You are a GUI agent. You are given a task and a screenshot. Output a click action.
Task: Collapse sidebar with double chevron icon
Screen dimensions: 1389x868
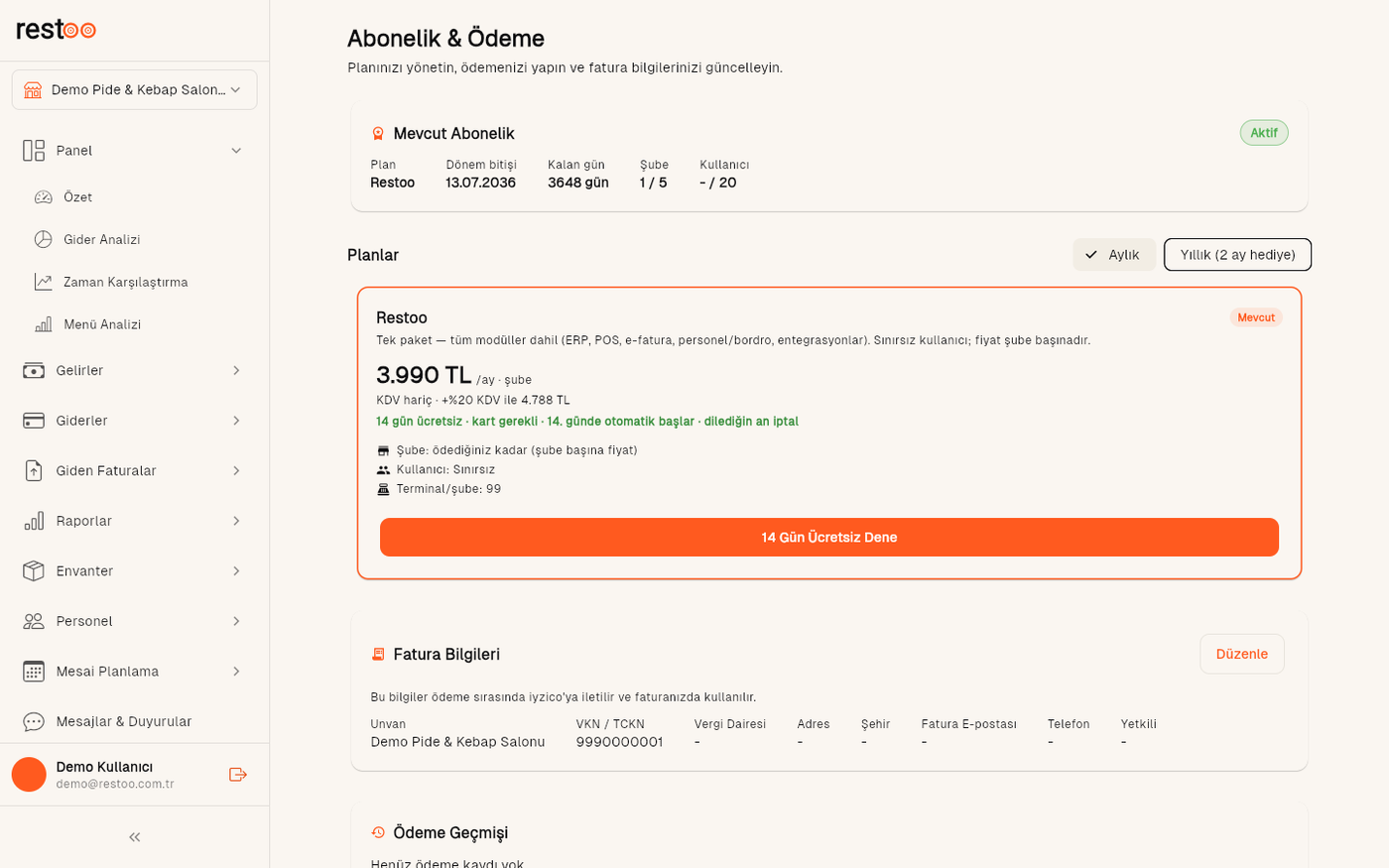[135, 837]
